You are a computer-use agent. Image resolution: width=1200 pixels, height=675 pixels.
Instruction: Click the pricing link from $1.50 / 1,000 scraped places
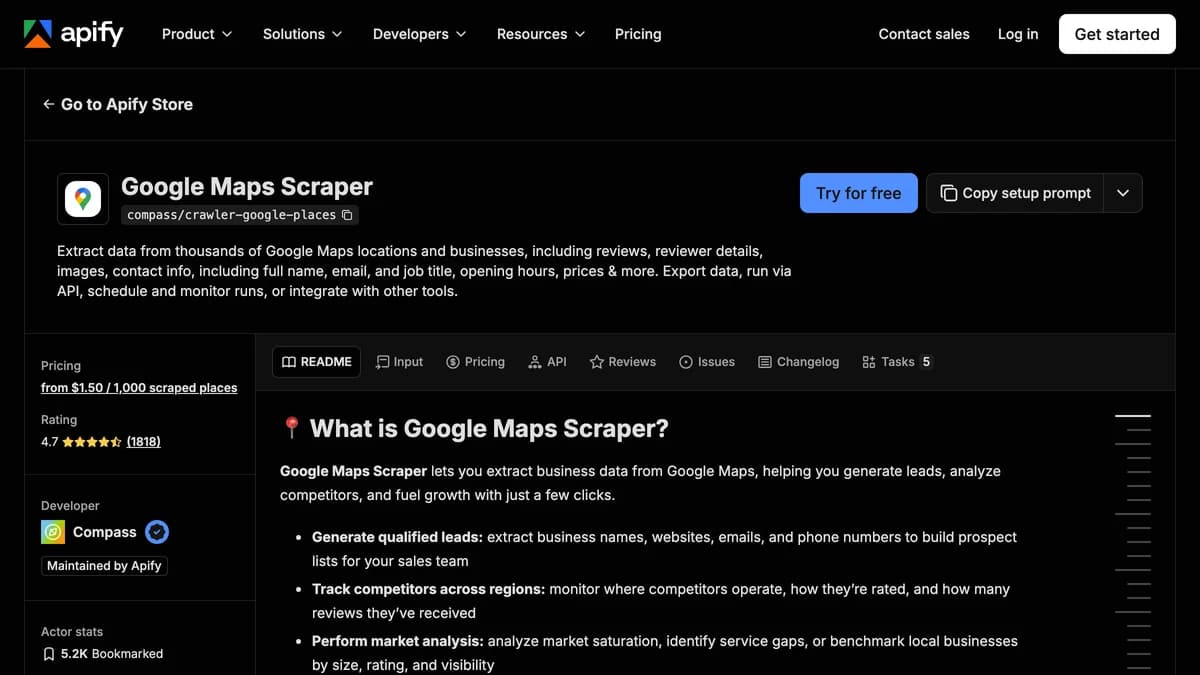139,387
